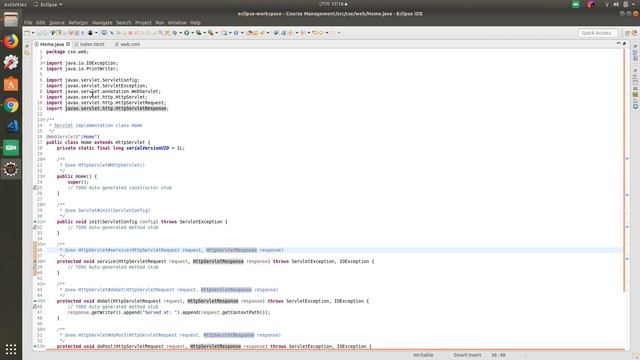Click the overview ruler marker near line 25
Screen dimensions: 640x360
pos(627,158)
